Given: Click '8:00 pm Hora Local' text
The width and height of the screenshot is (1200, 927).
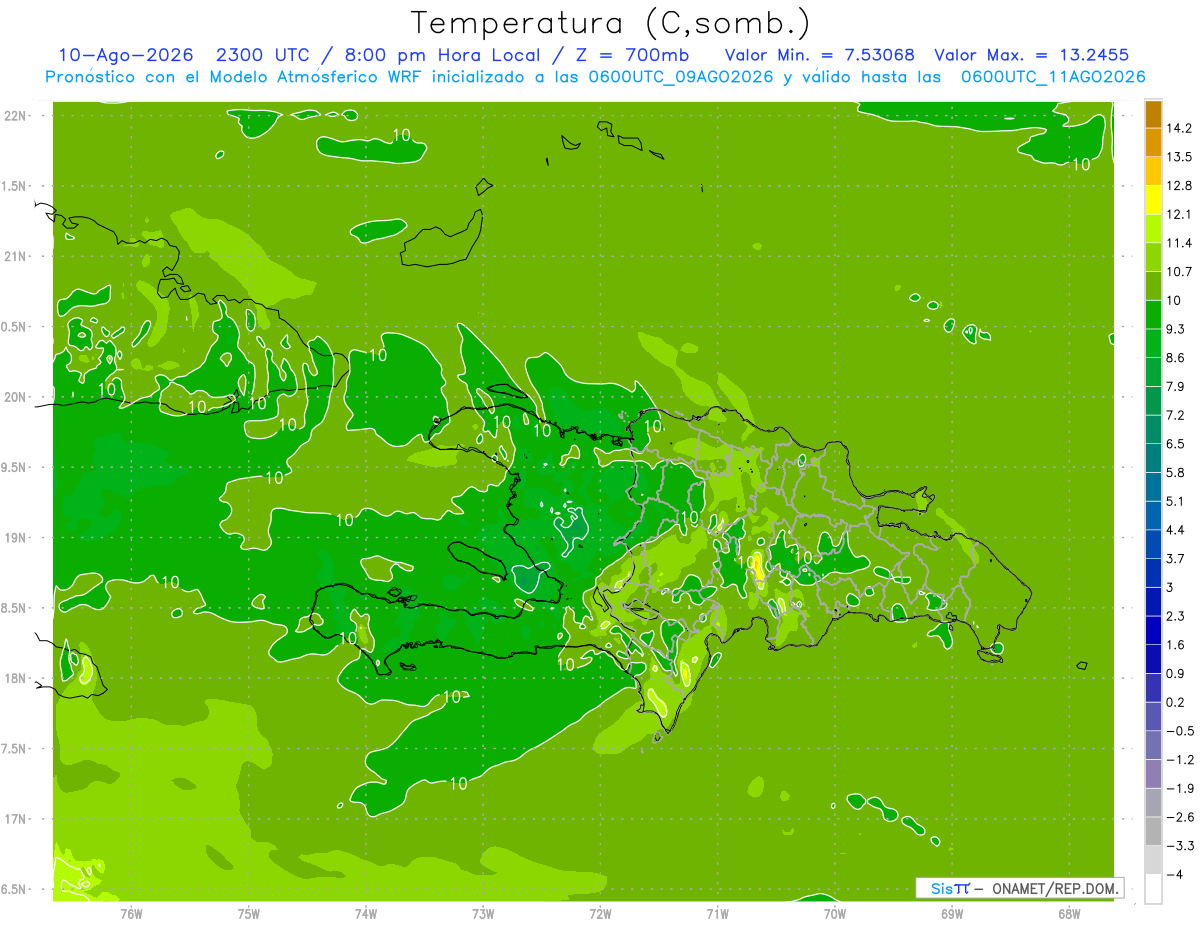Looking at the screenshot, I should (444, 55).
